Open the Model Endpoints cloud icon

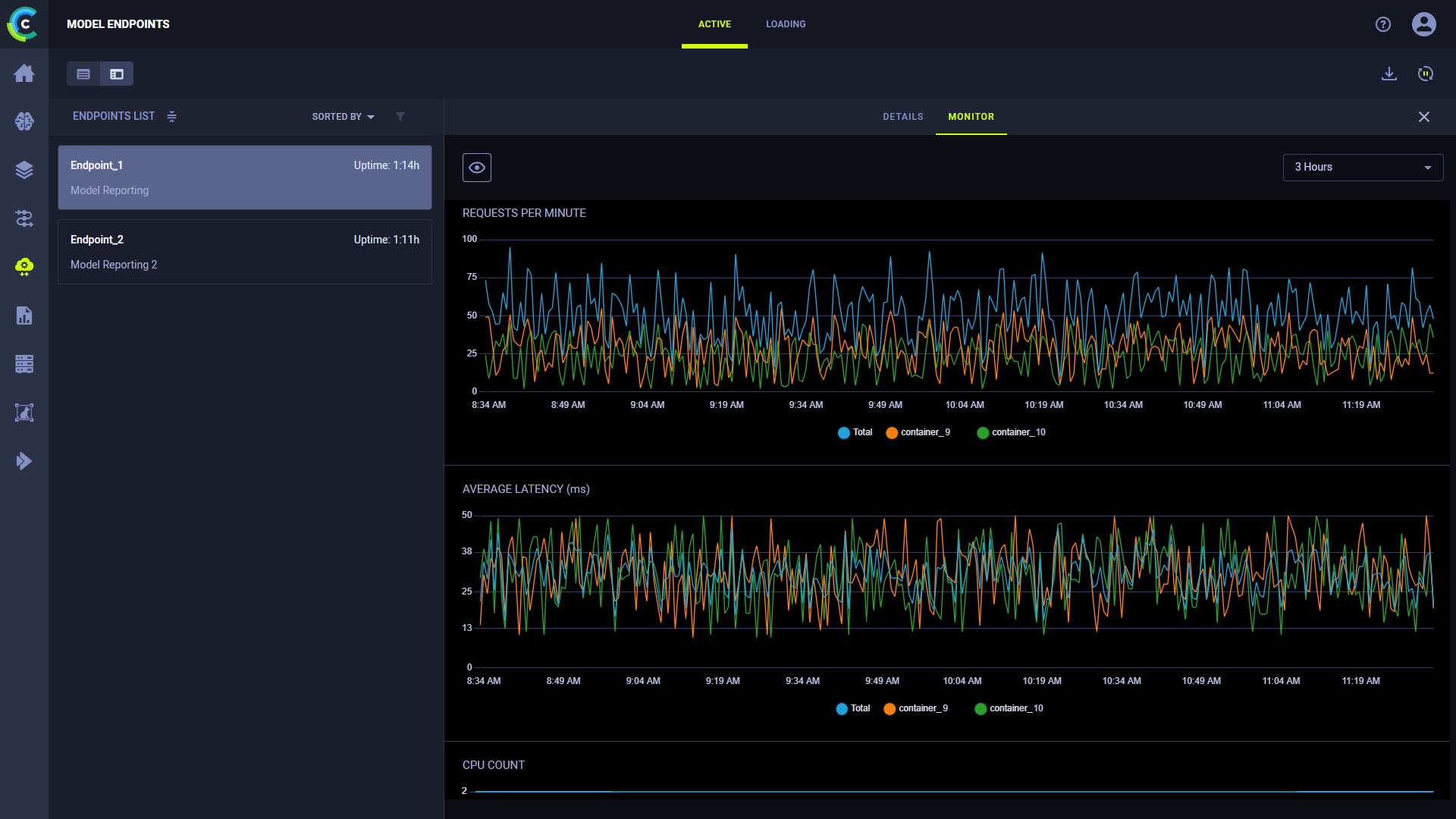(24, 267)
